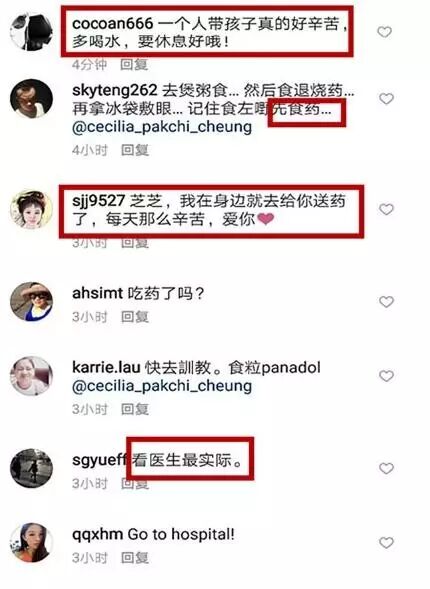Open @cecilia_pakchi_cheung mention in karrie.lau's comment
430x589 pixels.
tap(162, 387)
